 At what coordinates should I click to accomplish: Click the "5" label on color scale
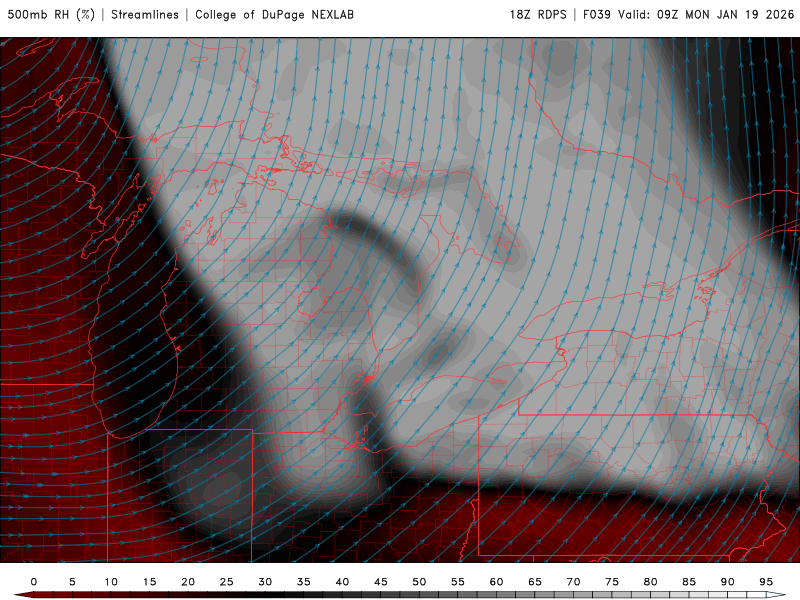pos(72,582)
